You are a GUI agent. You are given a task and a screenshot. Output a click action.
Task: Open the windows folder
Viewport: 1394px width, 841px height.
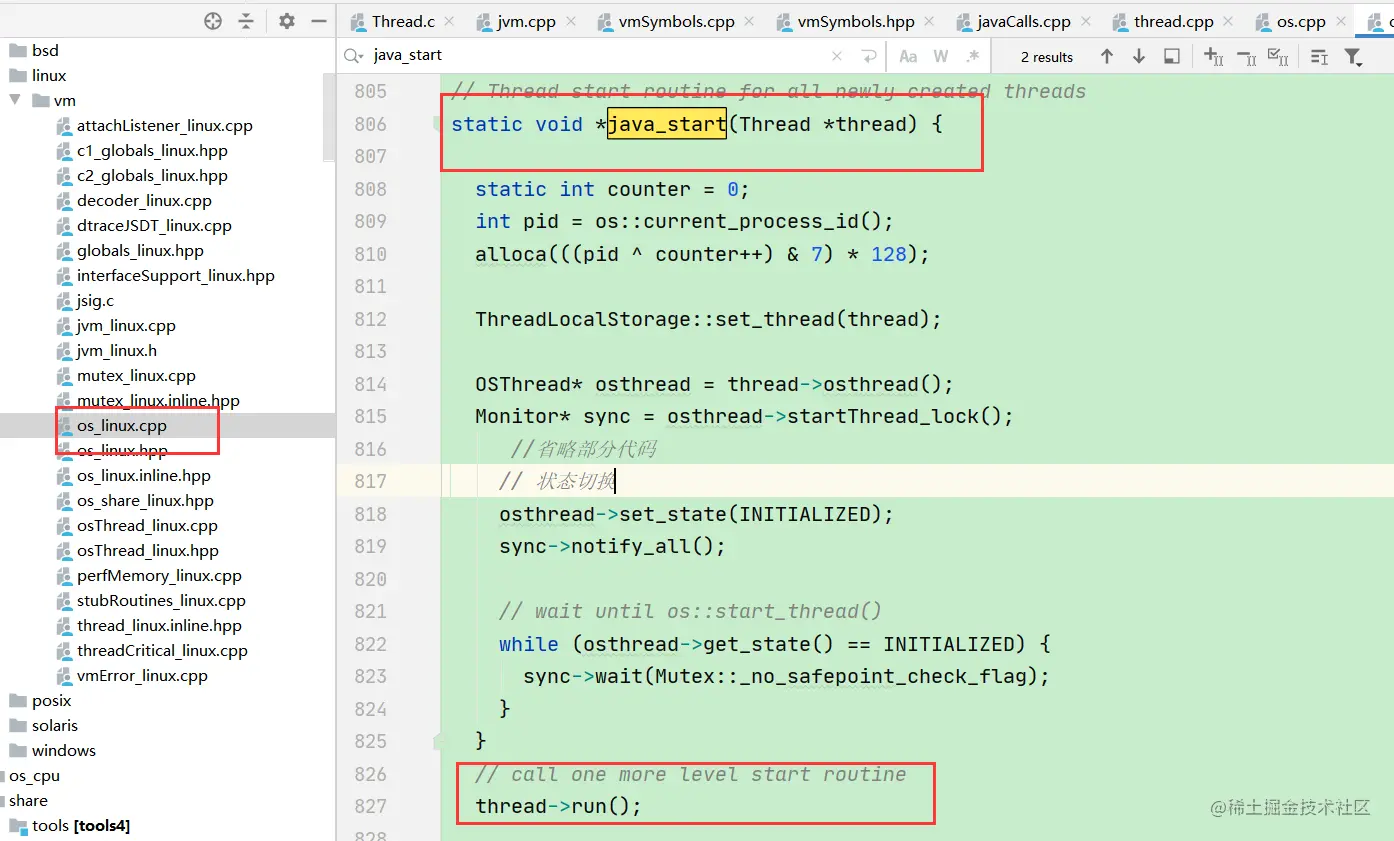click(x=64, y=750)
